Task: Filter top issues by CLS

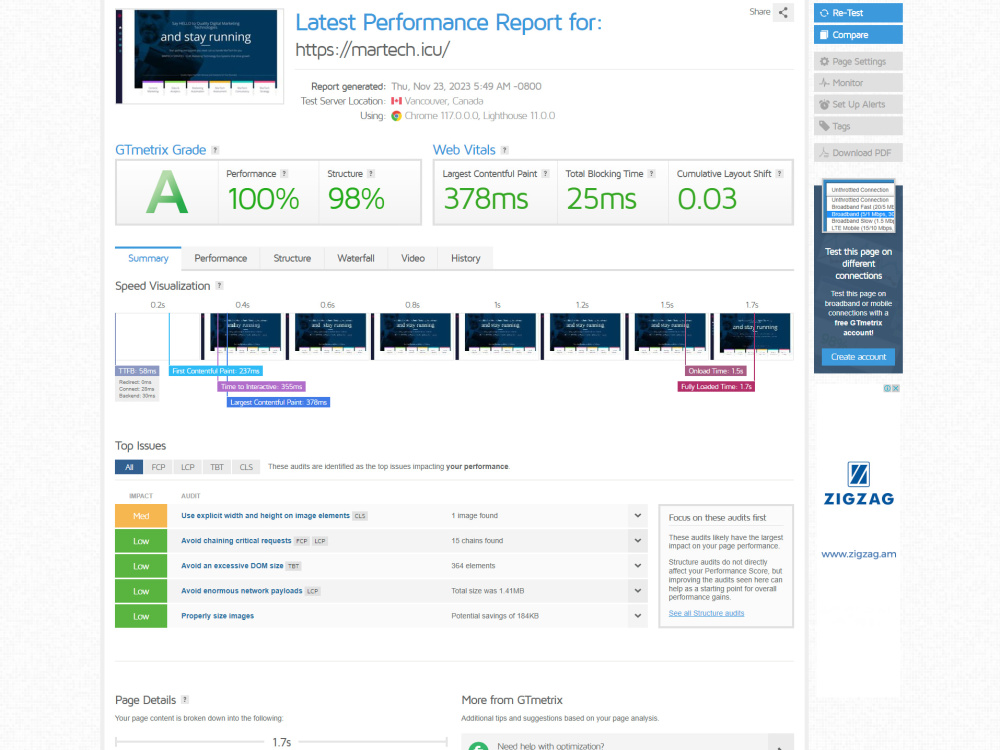Action: [246, 467]
